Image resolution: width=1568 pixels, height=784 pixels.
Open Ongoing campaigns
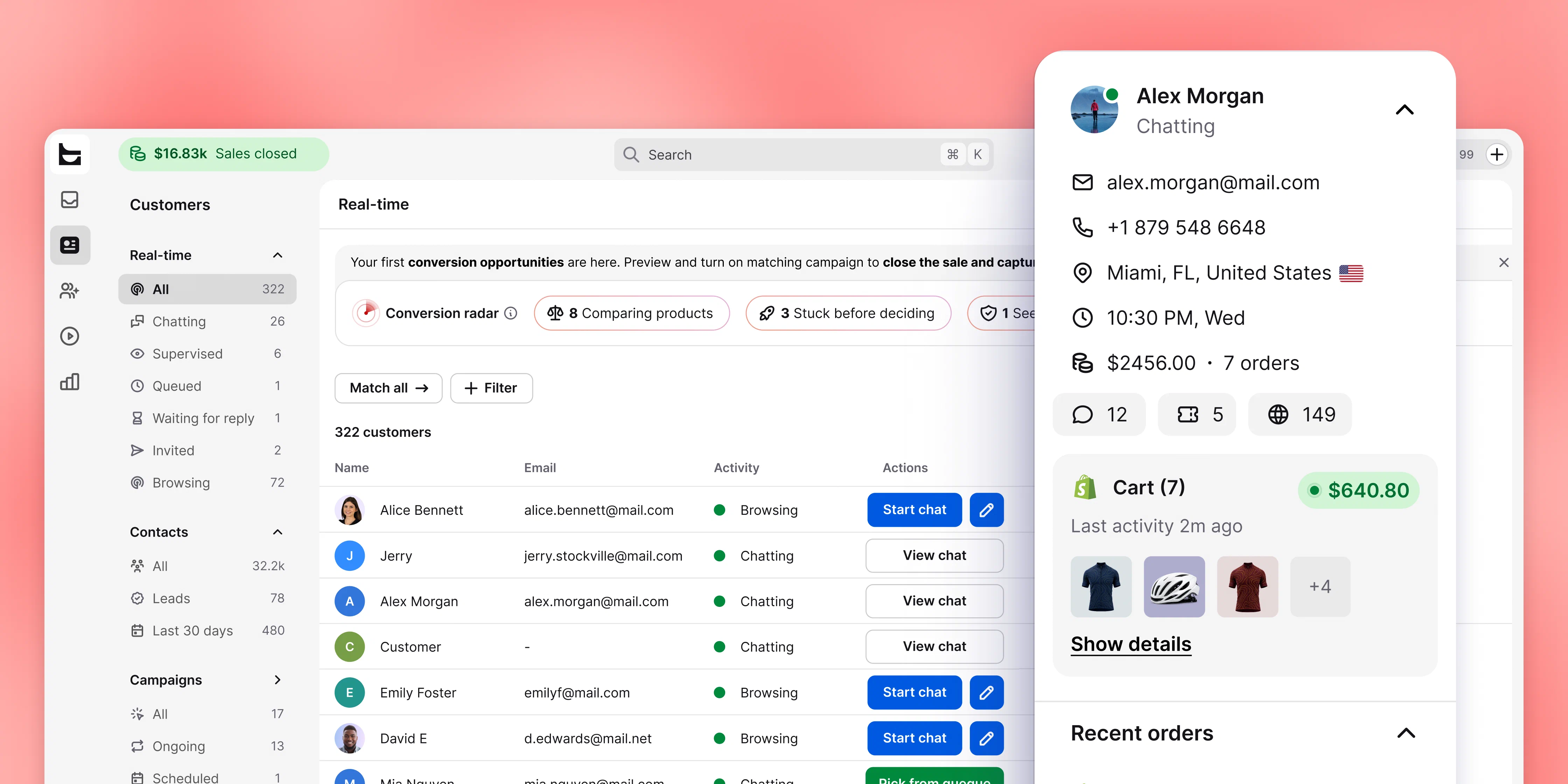point(207,746)
